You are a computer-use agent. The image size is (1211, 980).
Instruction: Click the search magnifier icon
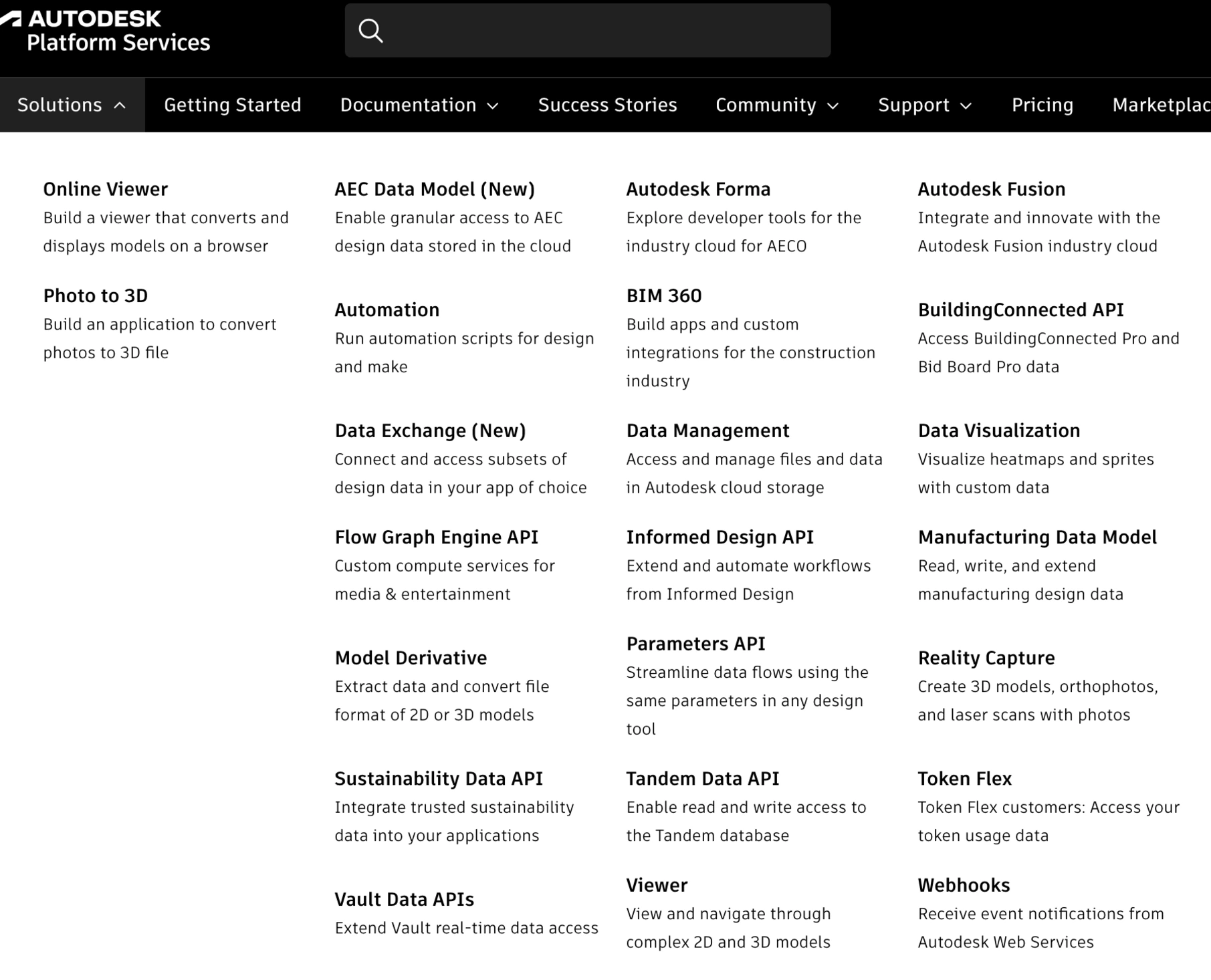(370, 31)
